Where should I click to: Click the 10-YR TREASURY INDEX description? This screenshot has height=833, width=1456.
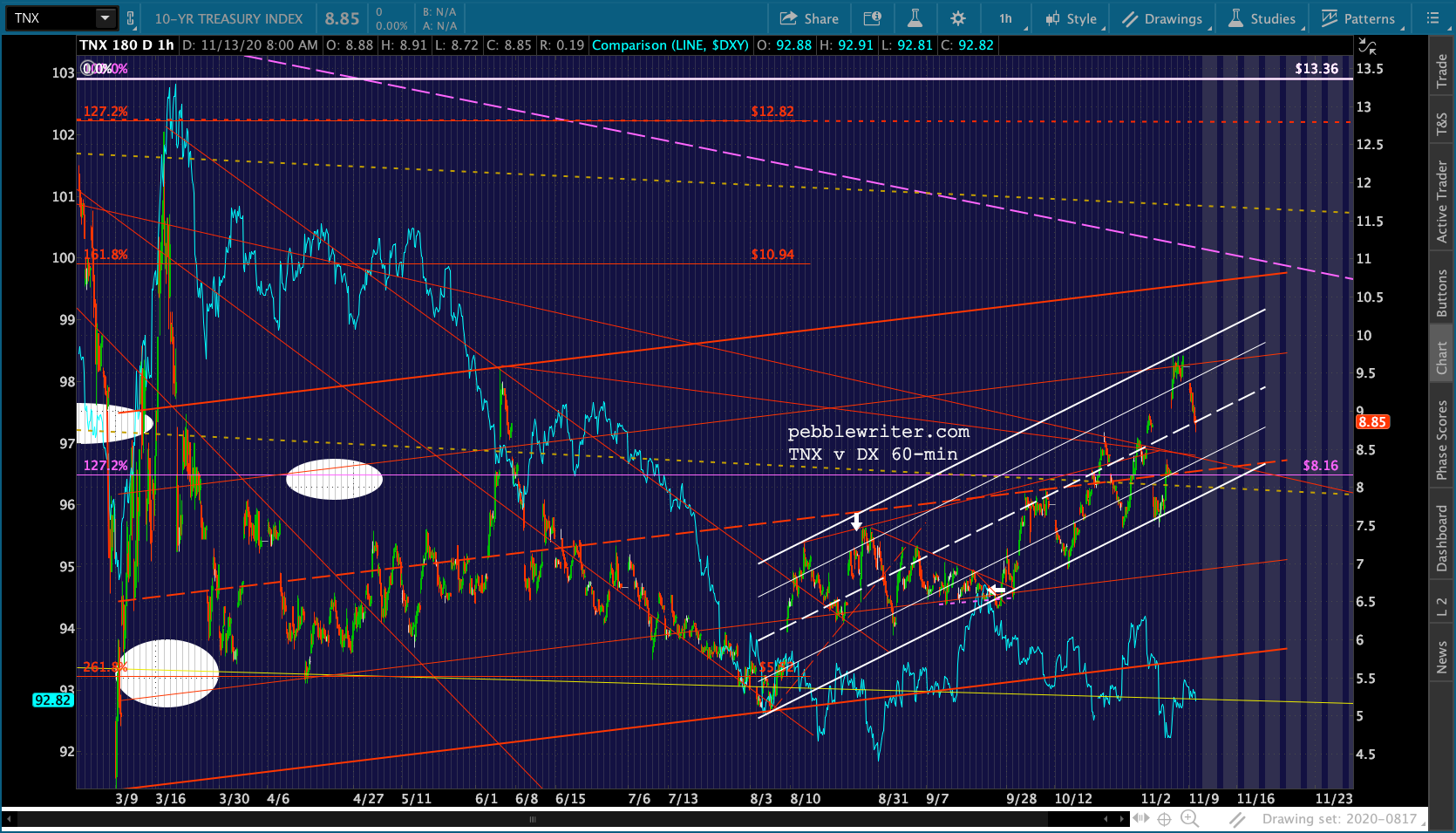228,18
